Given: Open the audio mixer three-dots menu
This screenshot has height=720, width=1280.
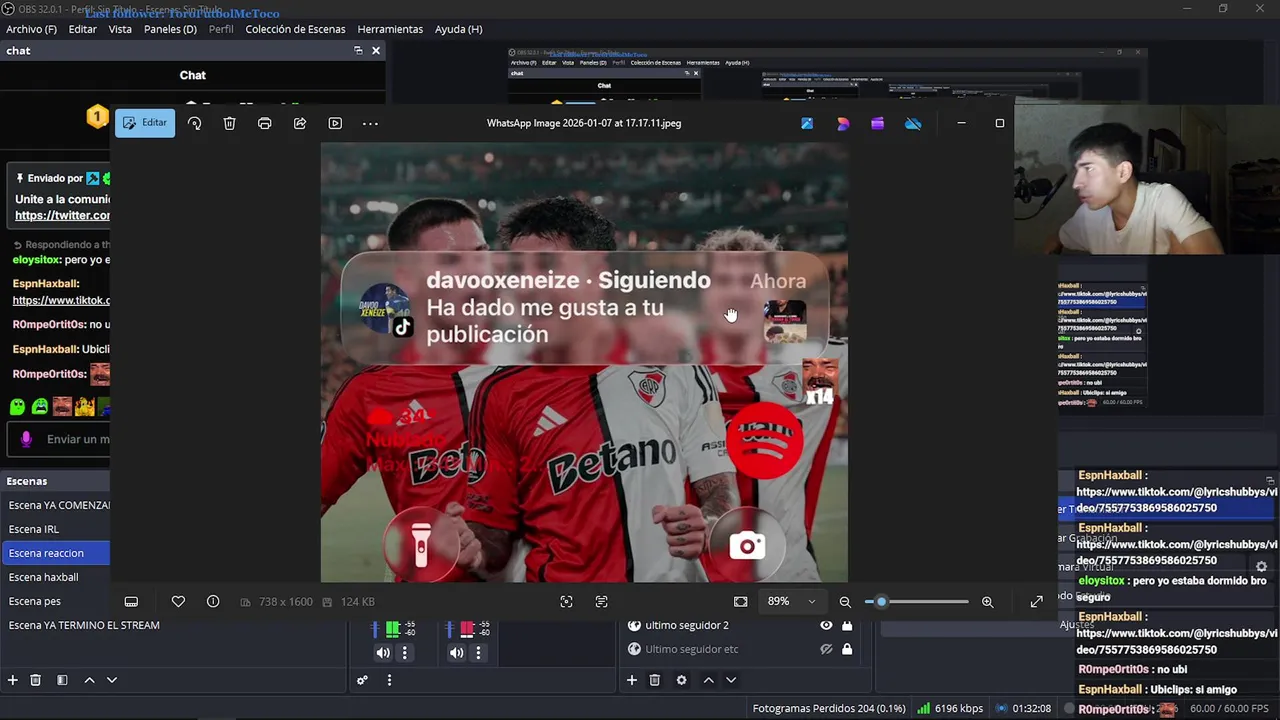Looking at the screenshot, I should [389, 680].
